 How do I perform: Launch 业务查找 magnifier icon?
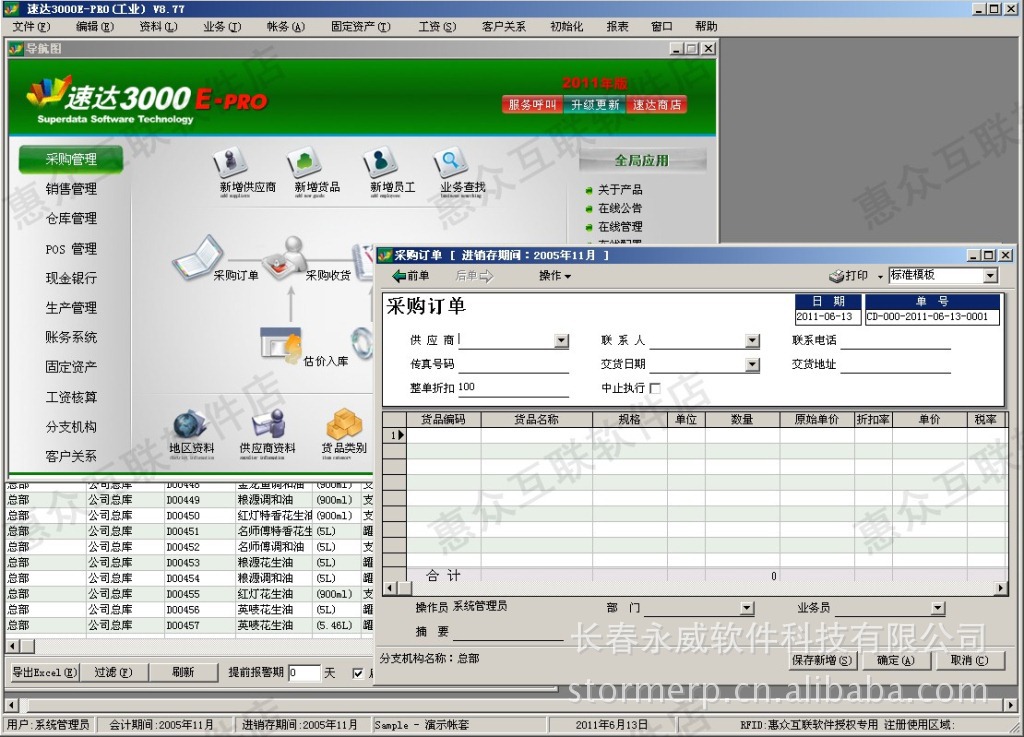451,163
